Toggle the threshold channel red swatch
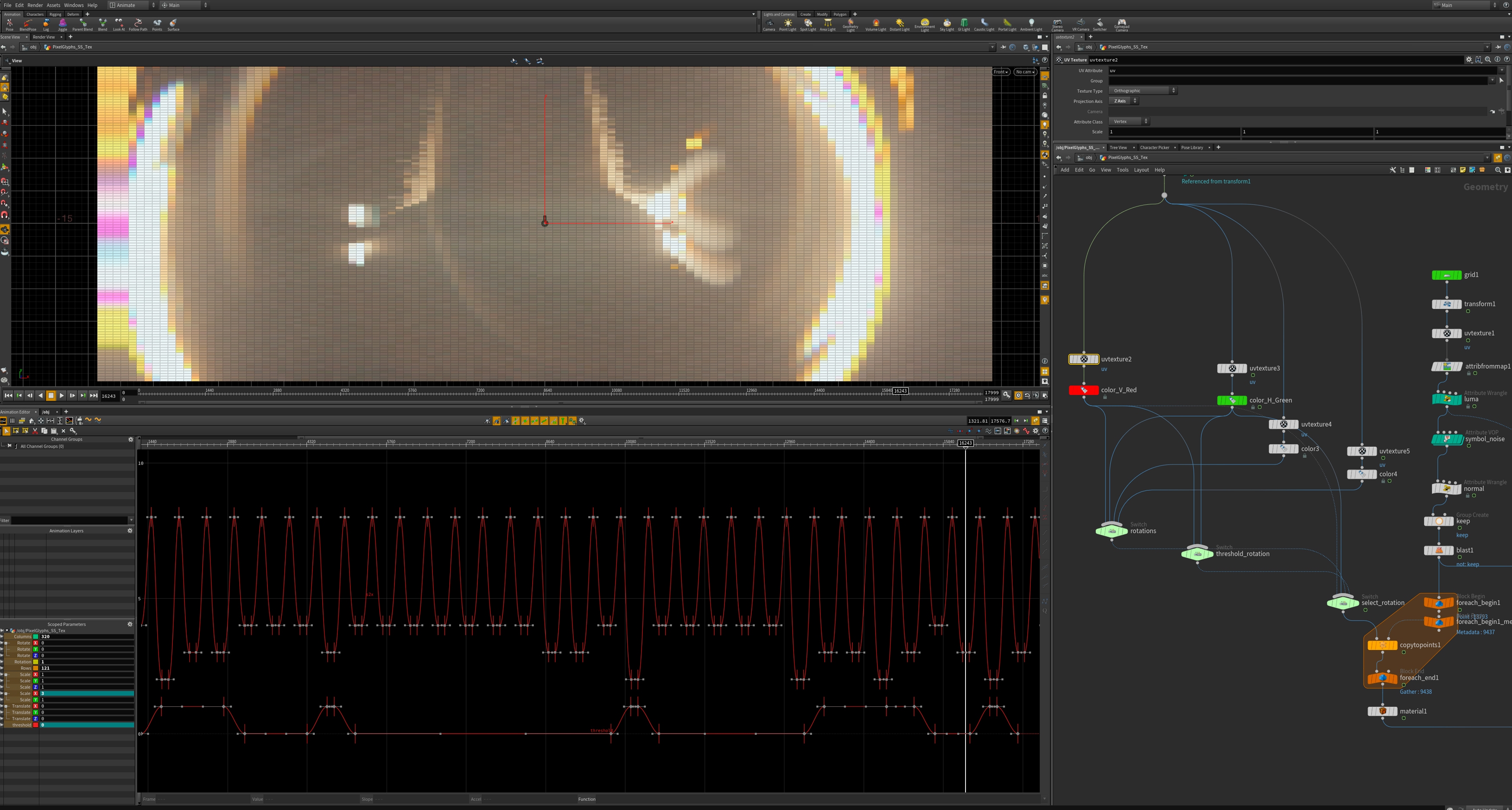 point(35,725)
